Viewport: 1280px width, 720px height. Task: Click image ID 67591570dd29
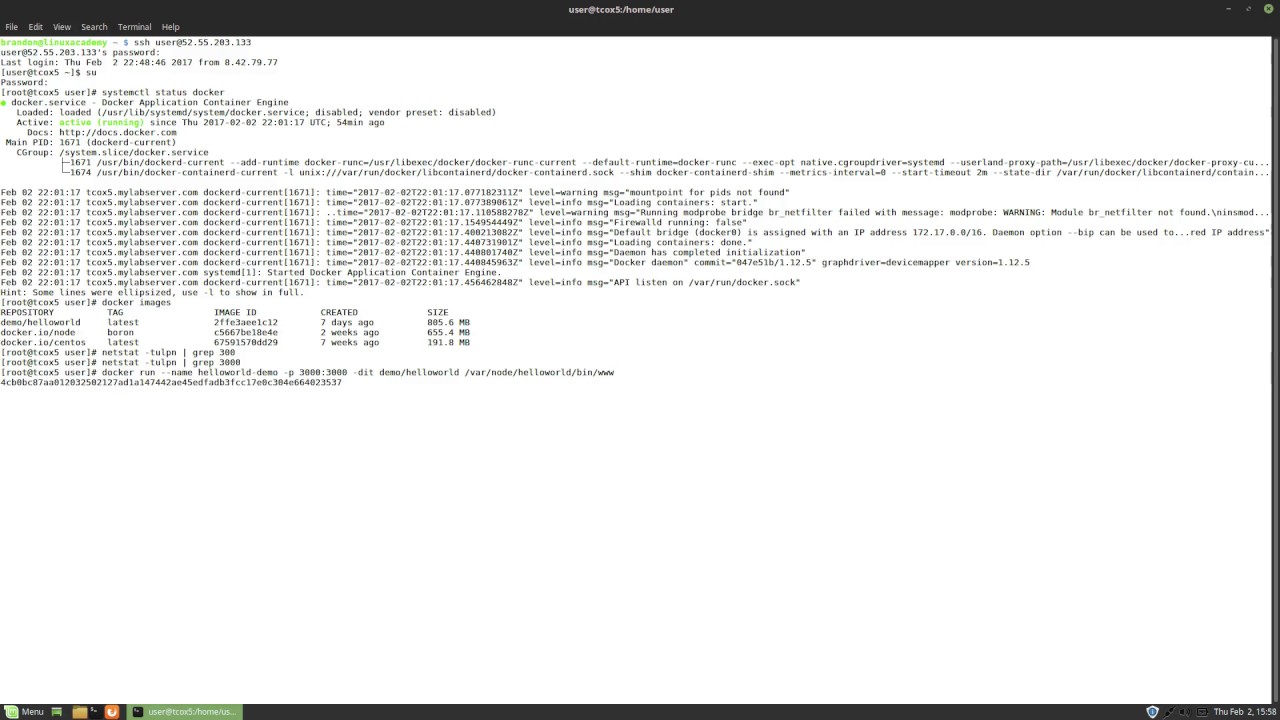click(x=246, y=342)
